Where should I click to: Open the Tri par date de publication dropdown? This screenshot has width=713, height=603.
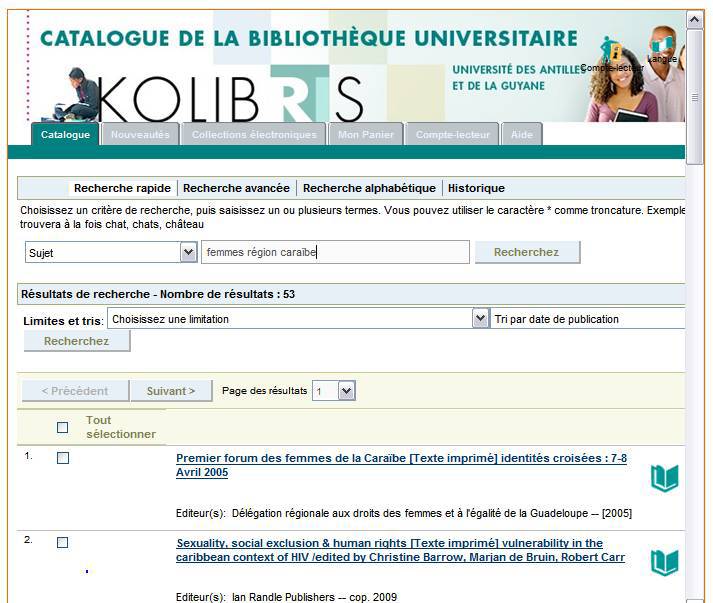tap(588, 319)
